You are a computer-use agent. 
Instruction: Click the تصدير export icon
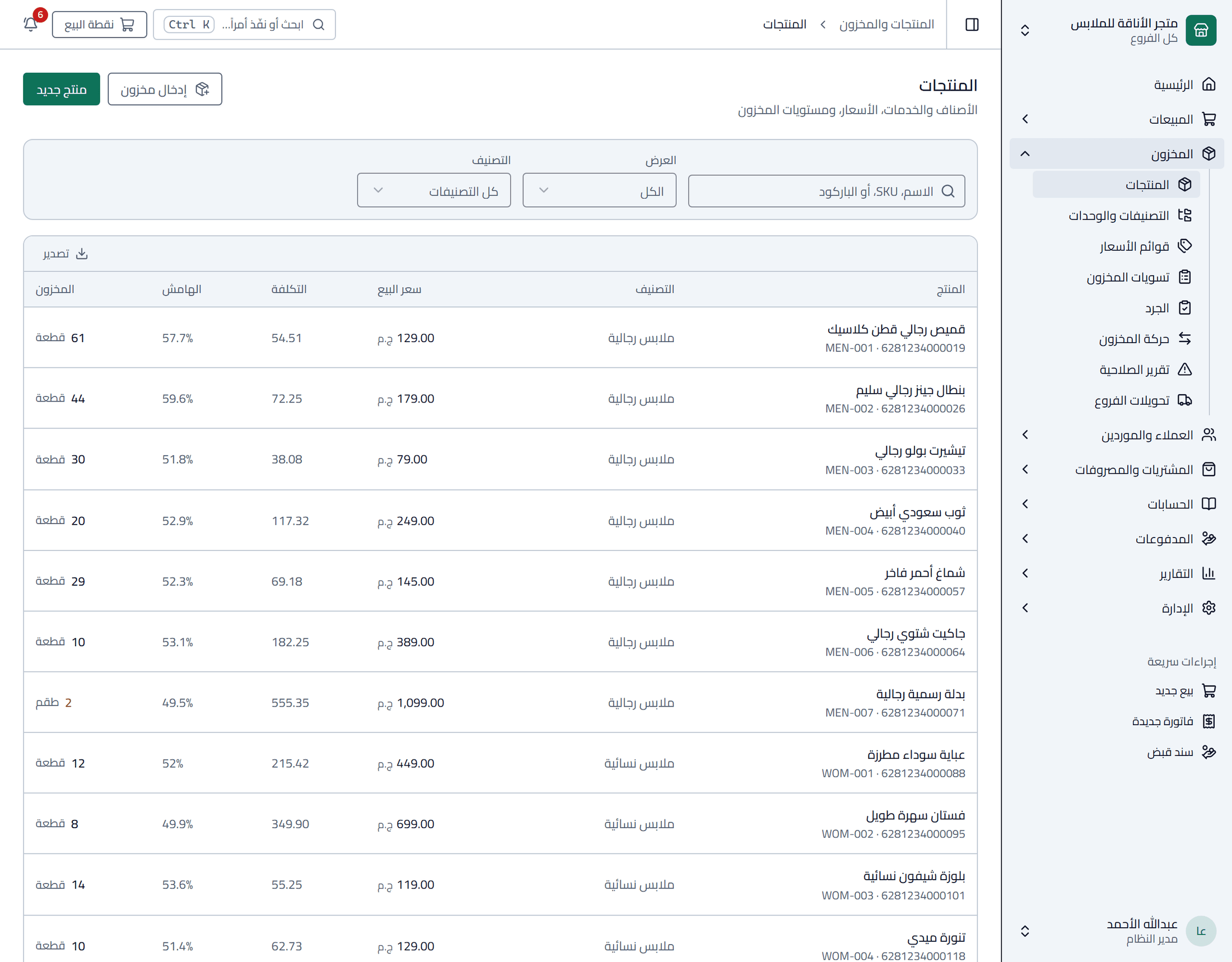tap(82, 253)
